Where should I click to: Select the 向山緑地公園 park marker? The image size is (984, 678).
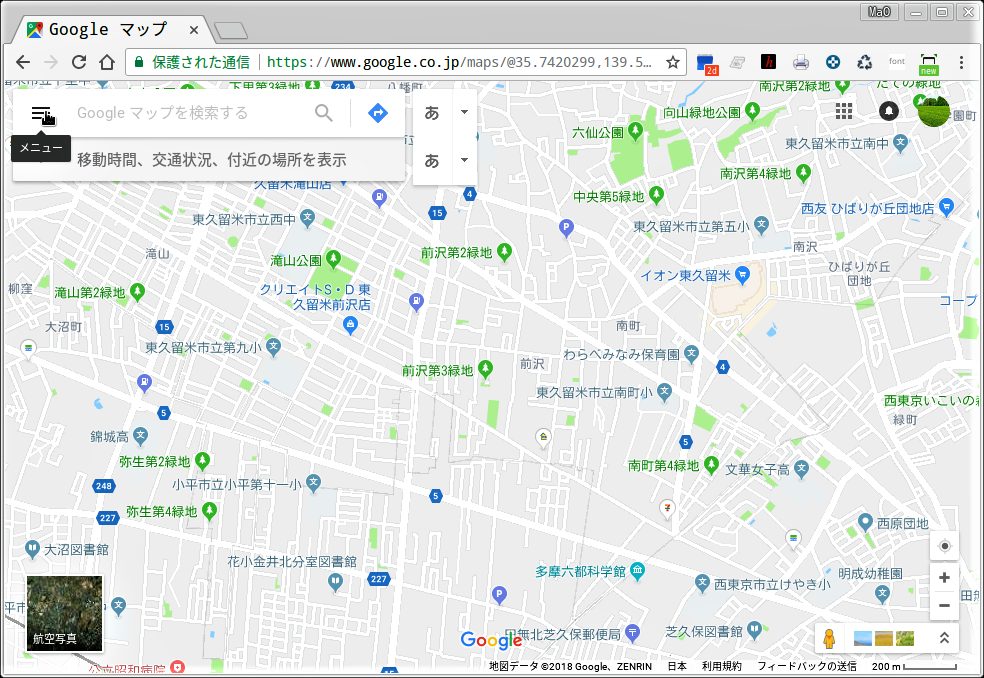point(752,111)
